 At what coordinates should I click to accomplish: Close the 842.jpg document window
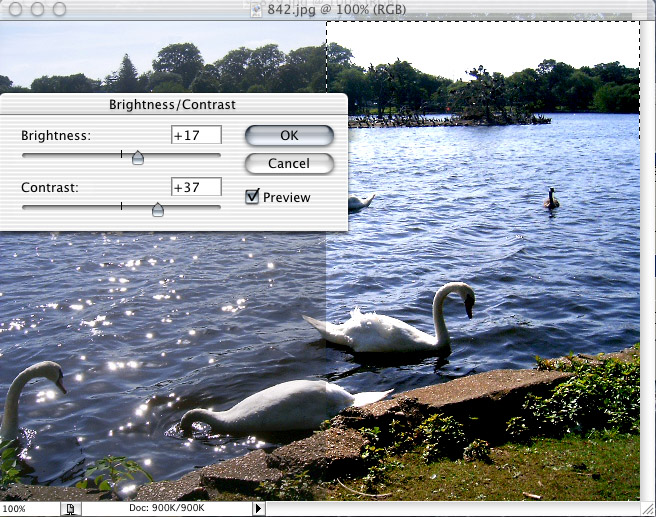tap(14, 9)
